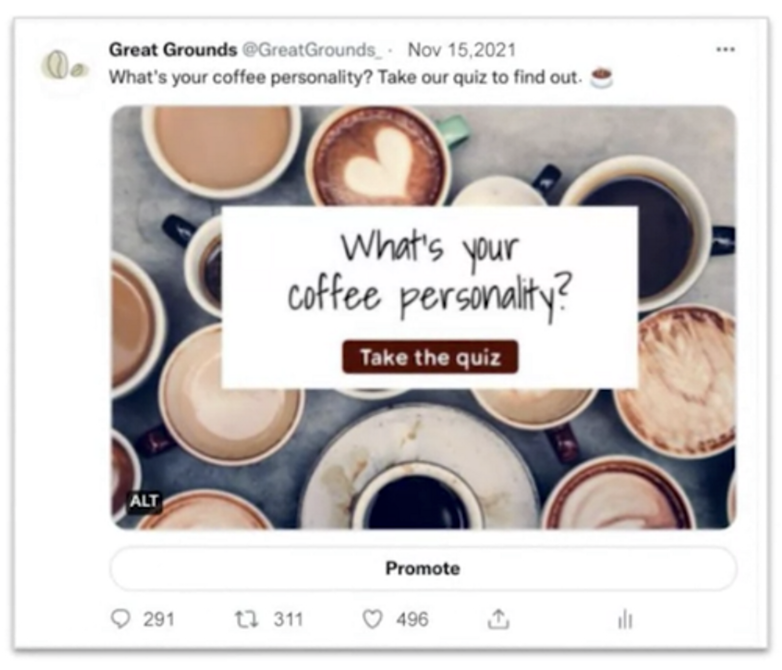Screen dimensions: 782x670
Task: Click the ALT badge on the image
Action: pos(144,500)
